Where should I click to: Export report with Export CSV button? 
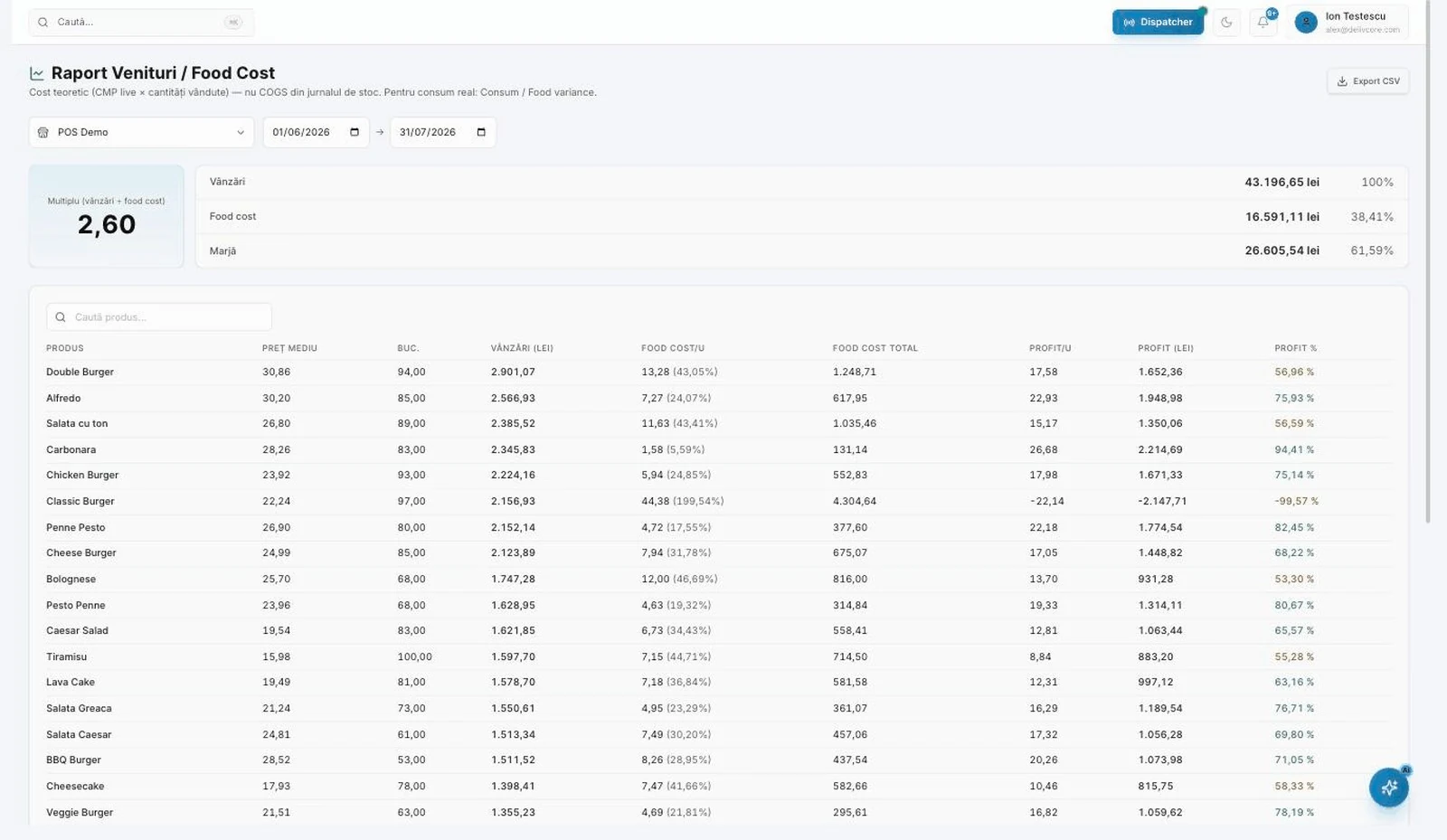point(1367,81)
